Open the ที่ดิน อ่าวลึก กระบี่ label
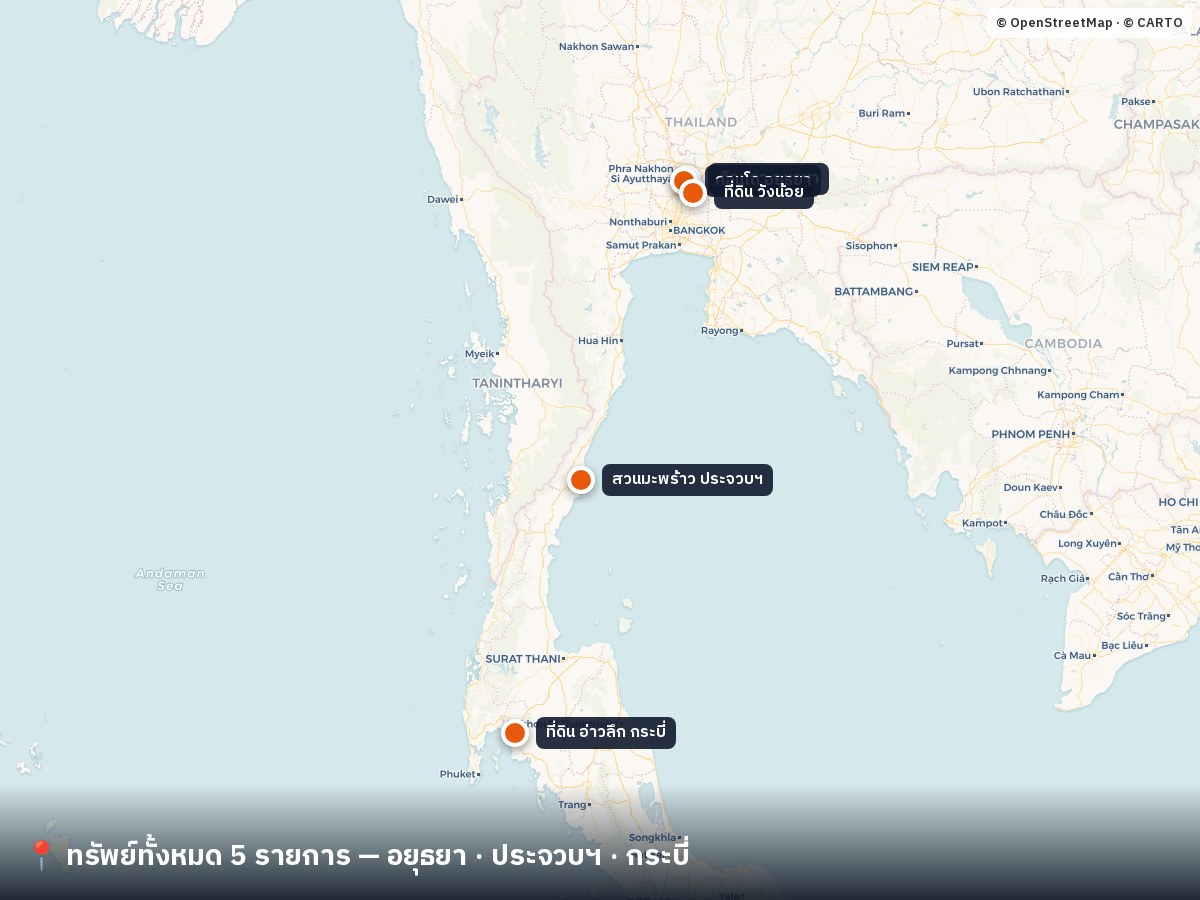Viewport: 1200px width, 900px height. 606,733
